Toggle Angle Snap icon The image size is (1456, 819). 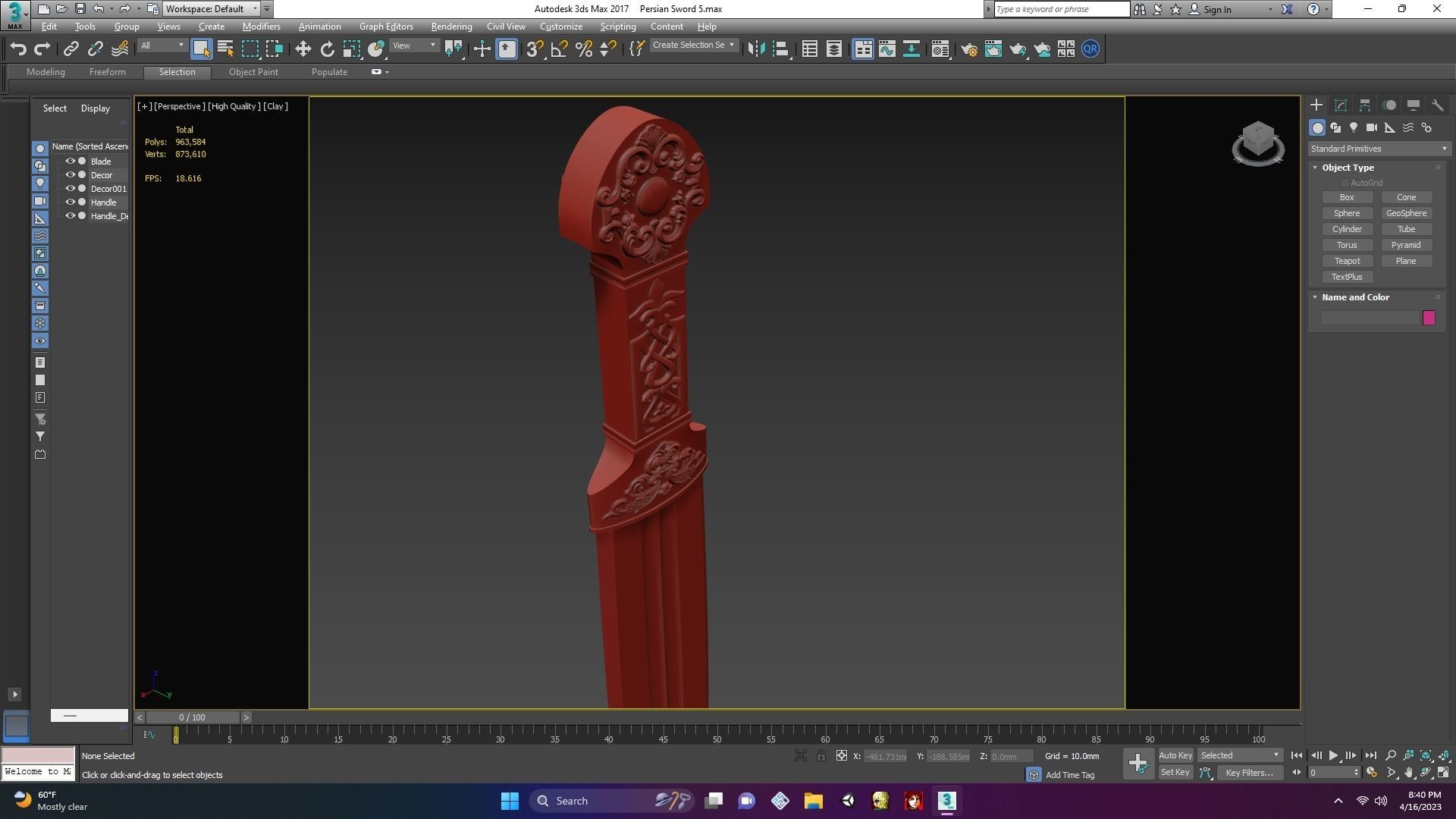[559, 49]
